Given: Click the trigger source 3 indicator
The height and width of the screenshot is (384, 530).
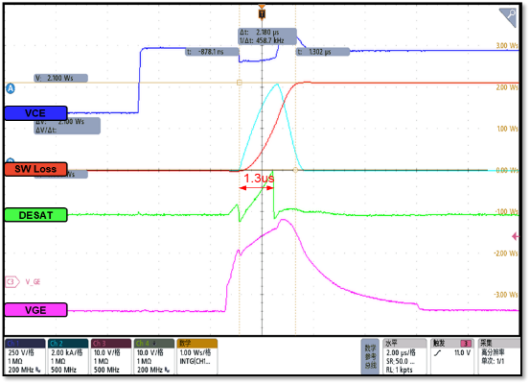Looking at the screenshot, I should (x=466, y=343).
